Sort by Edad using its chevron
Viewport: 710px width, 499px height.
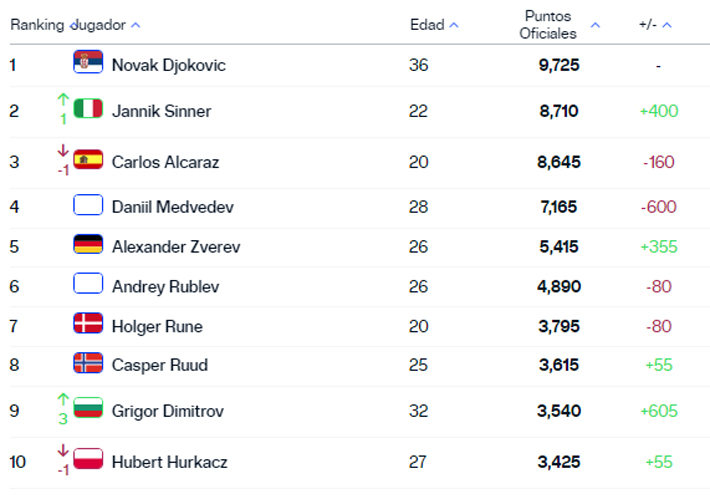454,25
